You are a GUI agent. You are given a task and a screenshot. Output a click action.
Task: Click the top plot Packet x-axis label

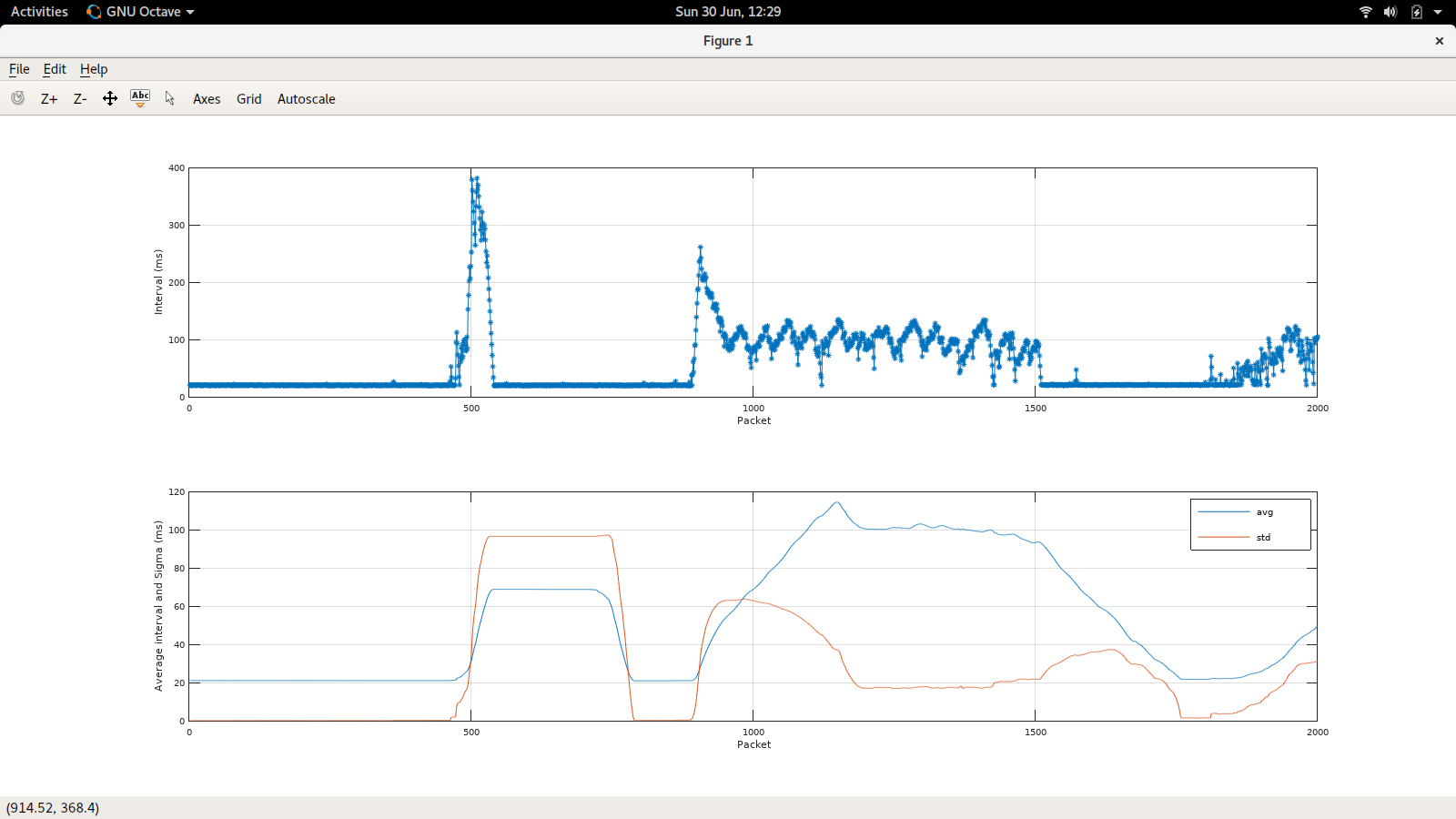(x=753, y=420)
